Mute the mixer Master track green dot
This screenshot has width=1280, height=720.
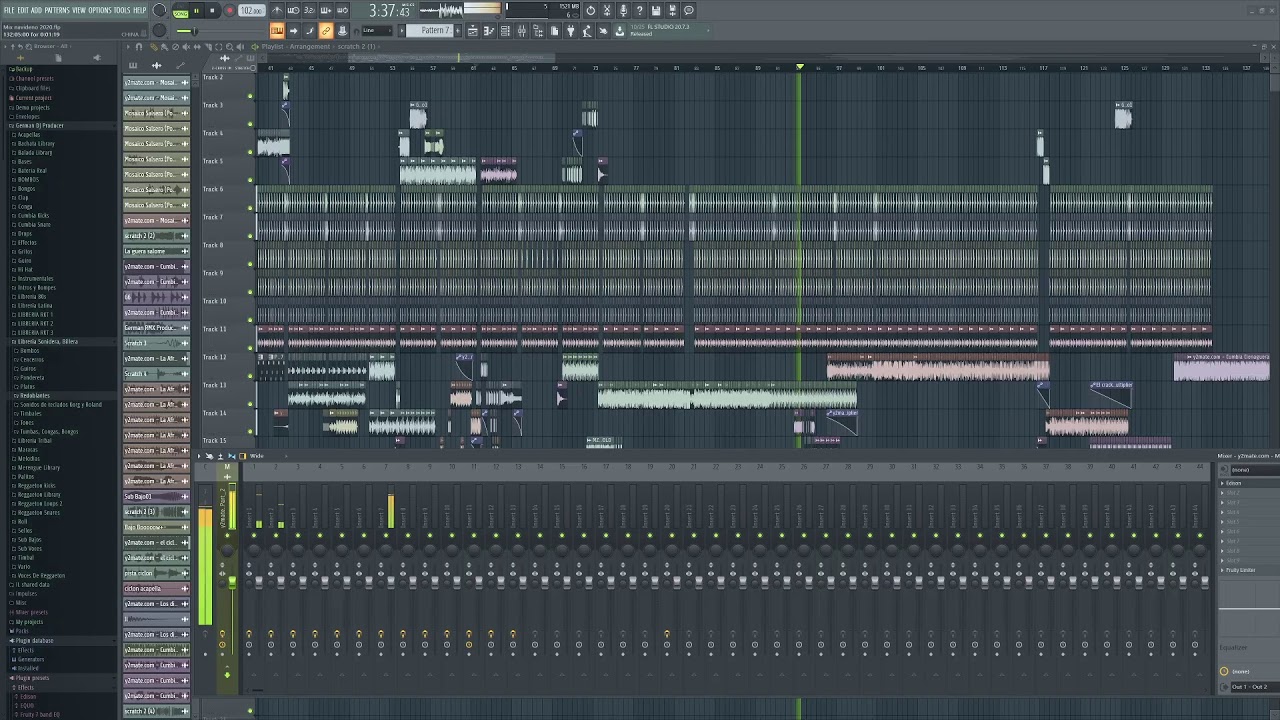coord(227,535)
